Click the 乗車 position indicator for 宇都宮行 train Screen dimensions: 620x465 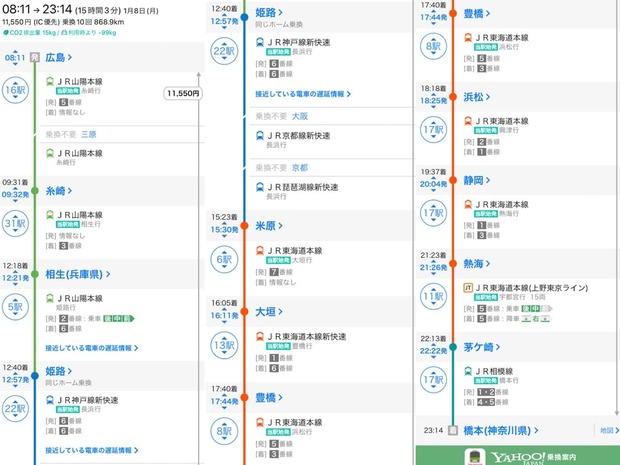(x=537, y=308)
